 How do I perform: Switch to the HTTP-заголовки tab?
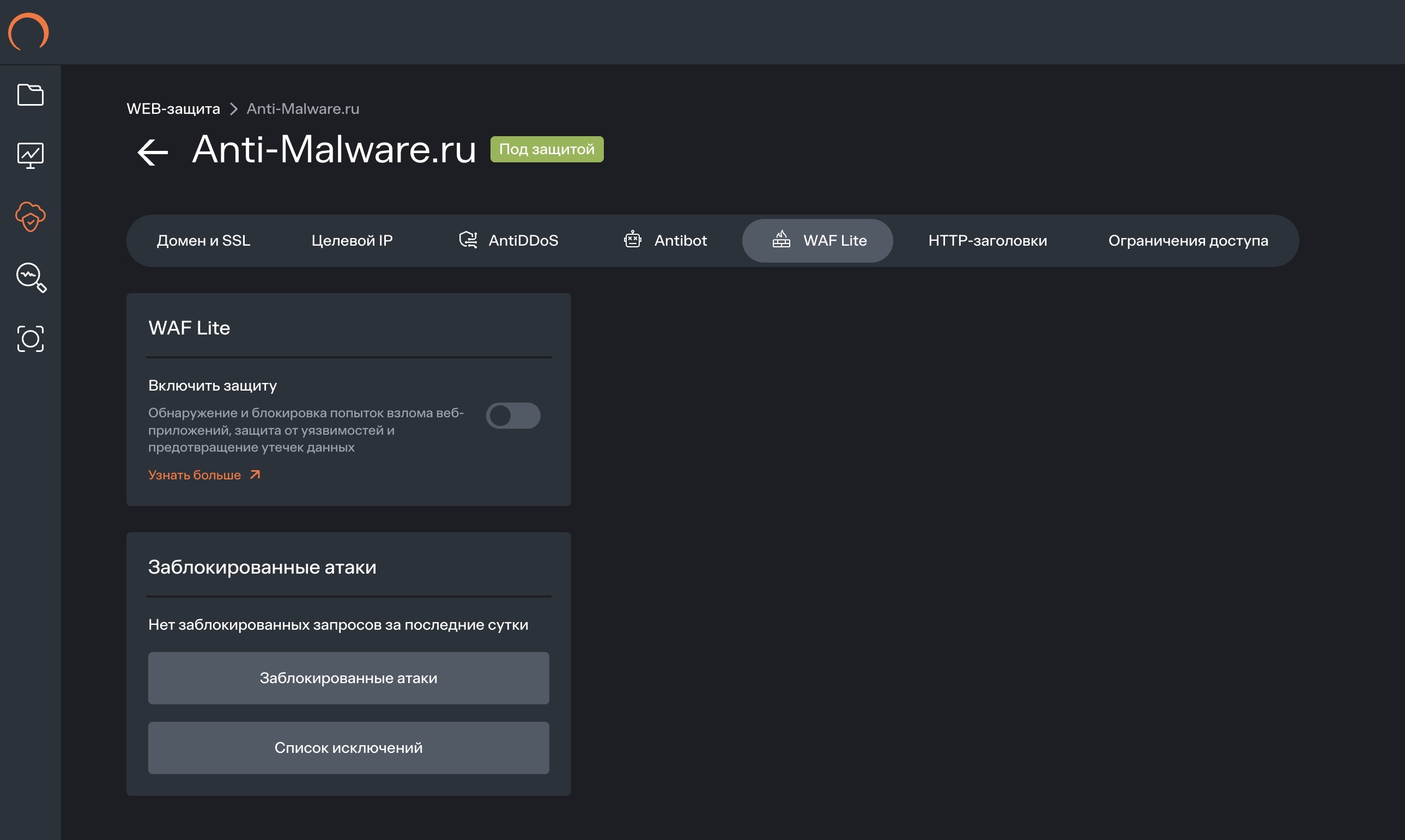pyautogui.click(x=987, y=241)
